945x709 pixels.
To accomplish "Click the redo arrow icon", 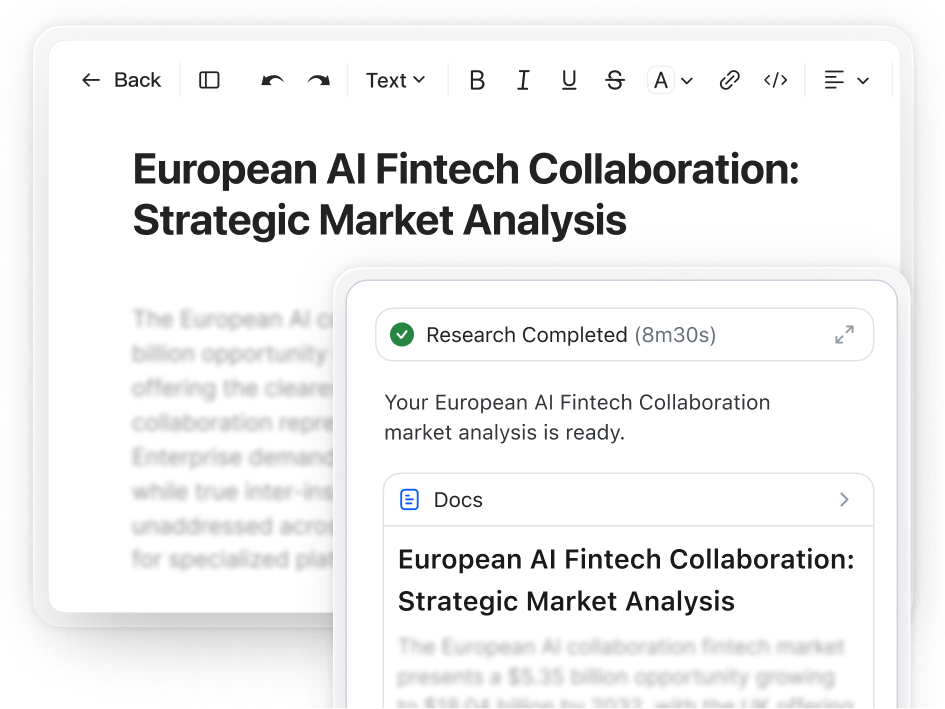I will click(318, 80).
